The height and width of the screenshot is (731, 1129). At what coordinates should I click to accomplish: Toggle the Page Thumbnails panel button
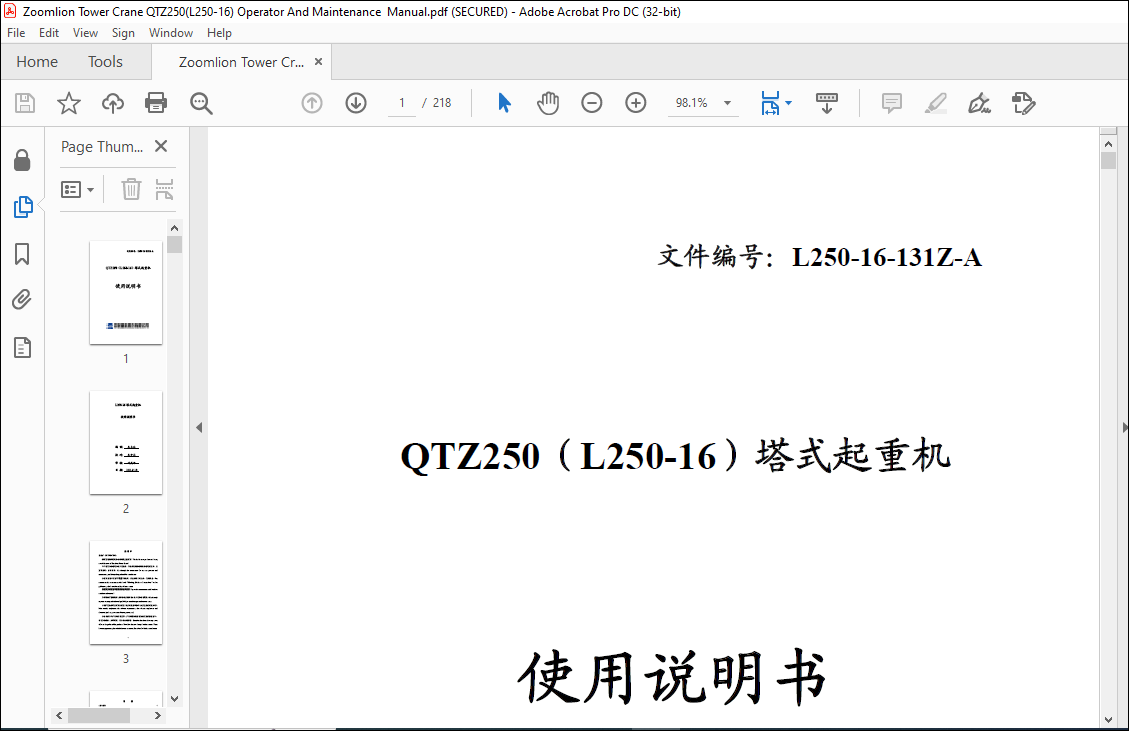[22, 207]
